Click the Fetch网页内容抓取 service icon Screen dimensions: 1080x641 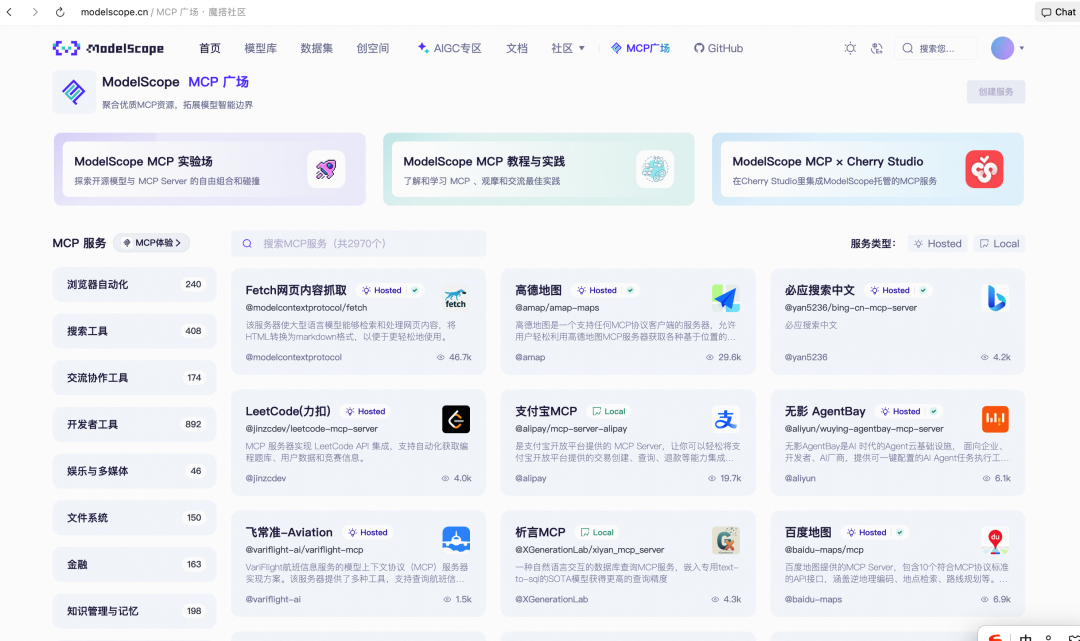click(x=455, y=297)
